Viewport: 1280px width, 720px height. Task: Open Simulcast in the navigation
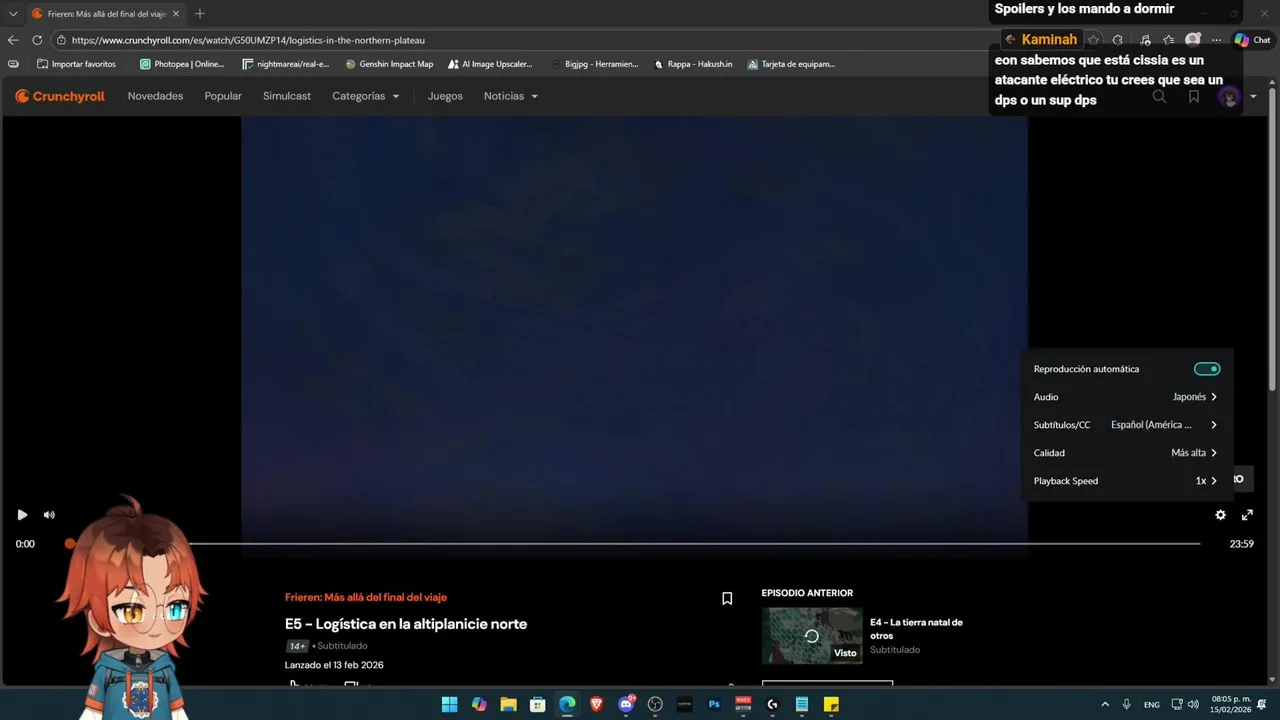tap(287, 96)
